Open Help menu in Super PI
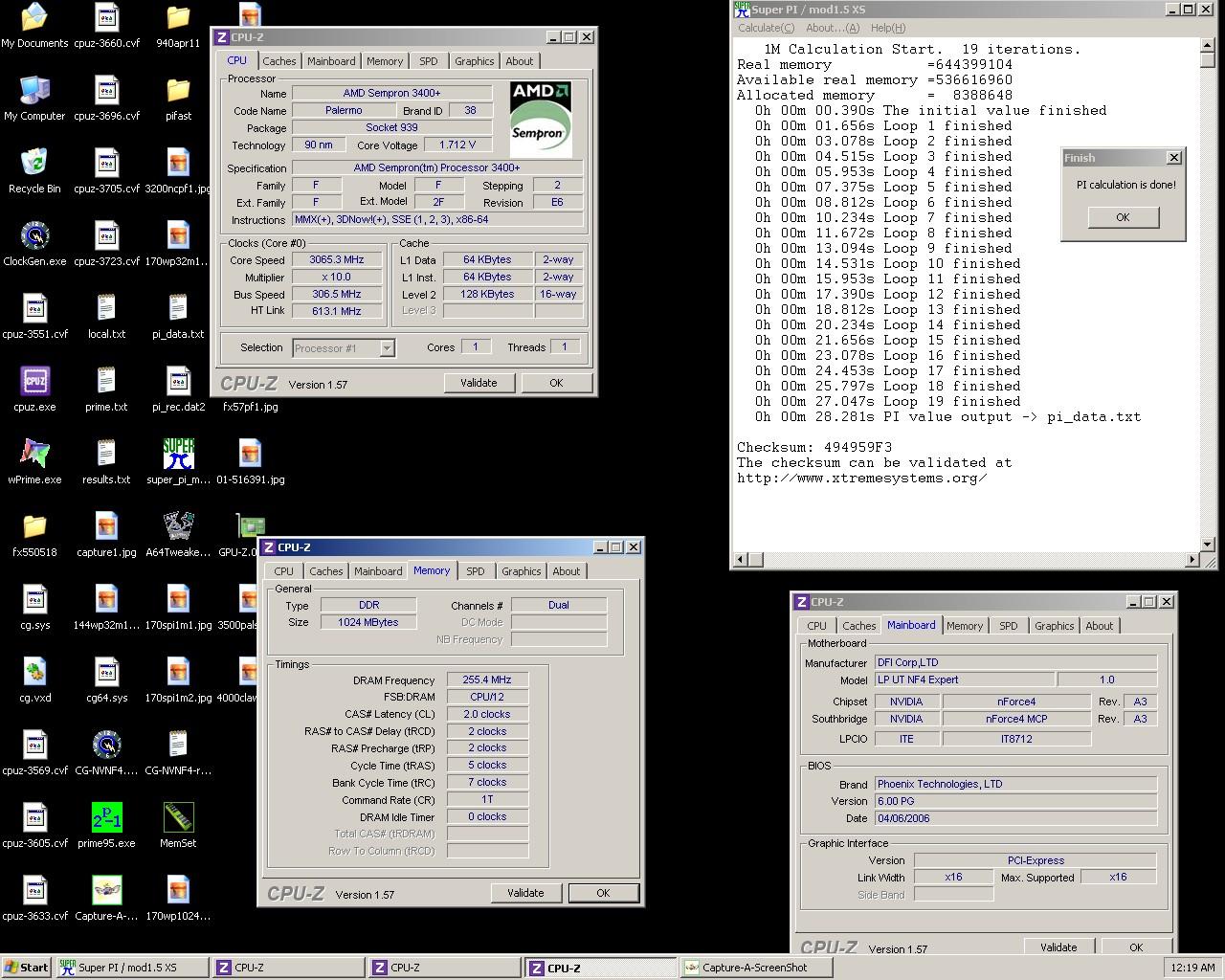This screenshot has height=980, width=1225. 887,28
